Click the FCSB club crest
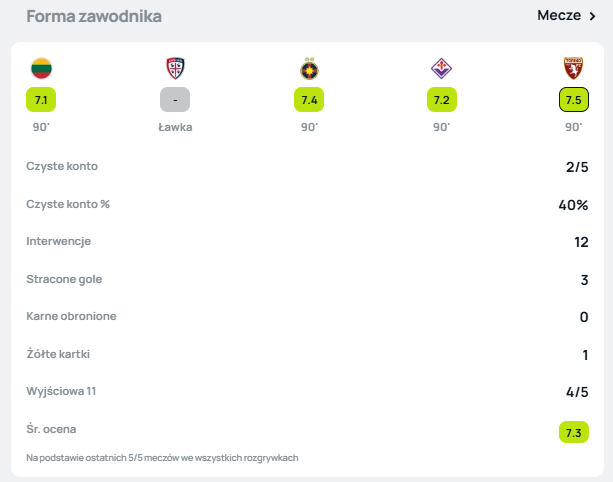 click(308, 68)
